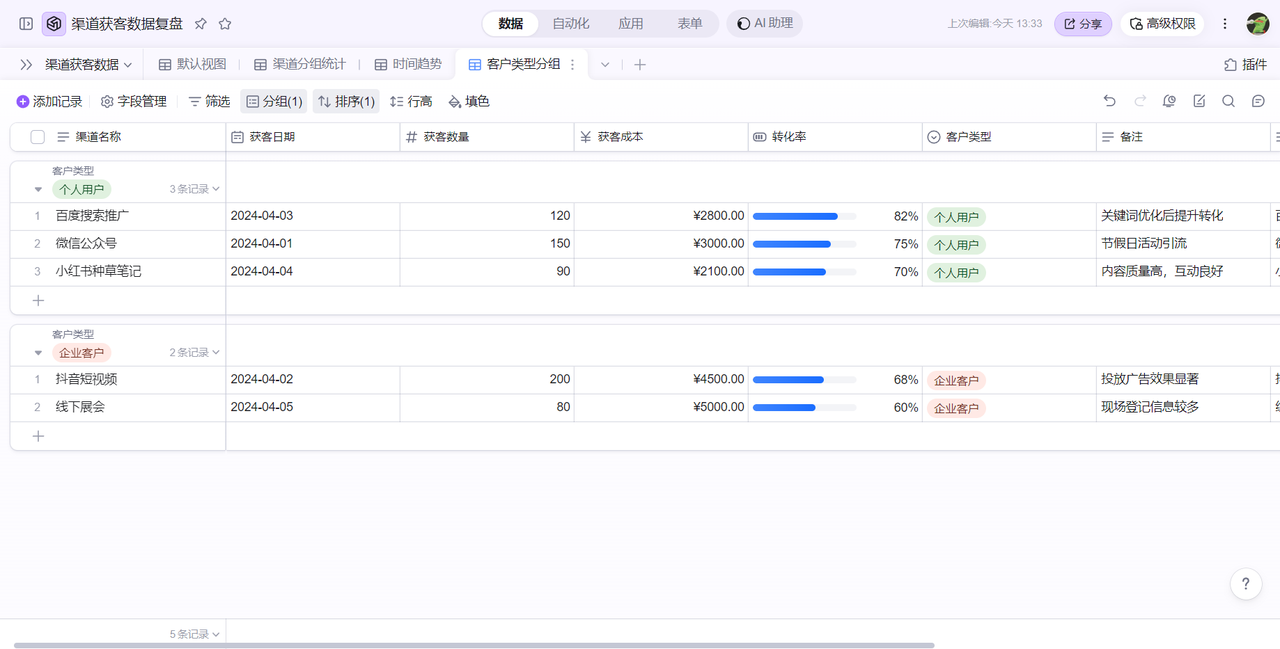Click the 分享 share button
This screenshot has height=649, width=1280.
1082,23
